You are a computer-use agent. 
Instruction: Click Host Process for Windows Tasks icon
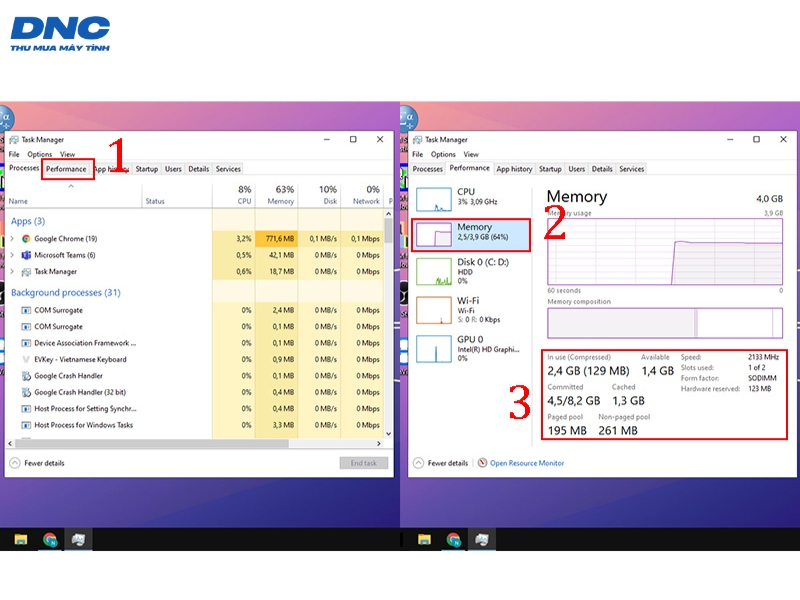(26, 425)
